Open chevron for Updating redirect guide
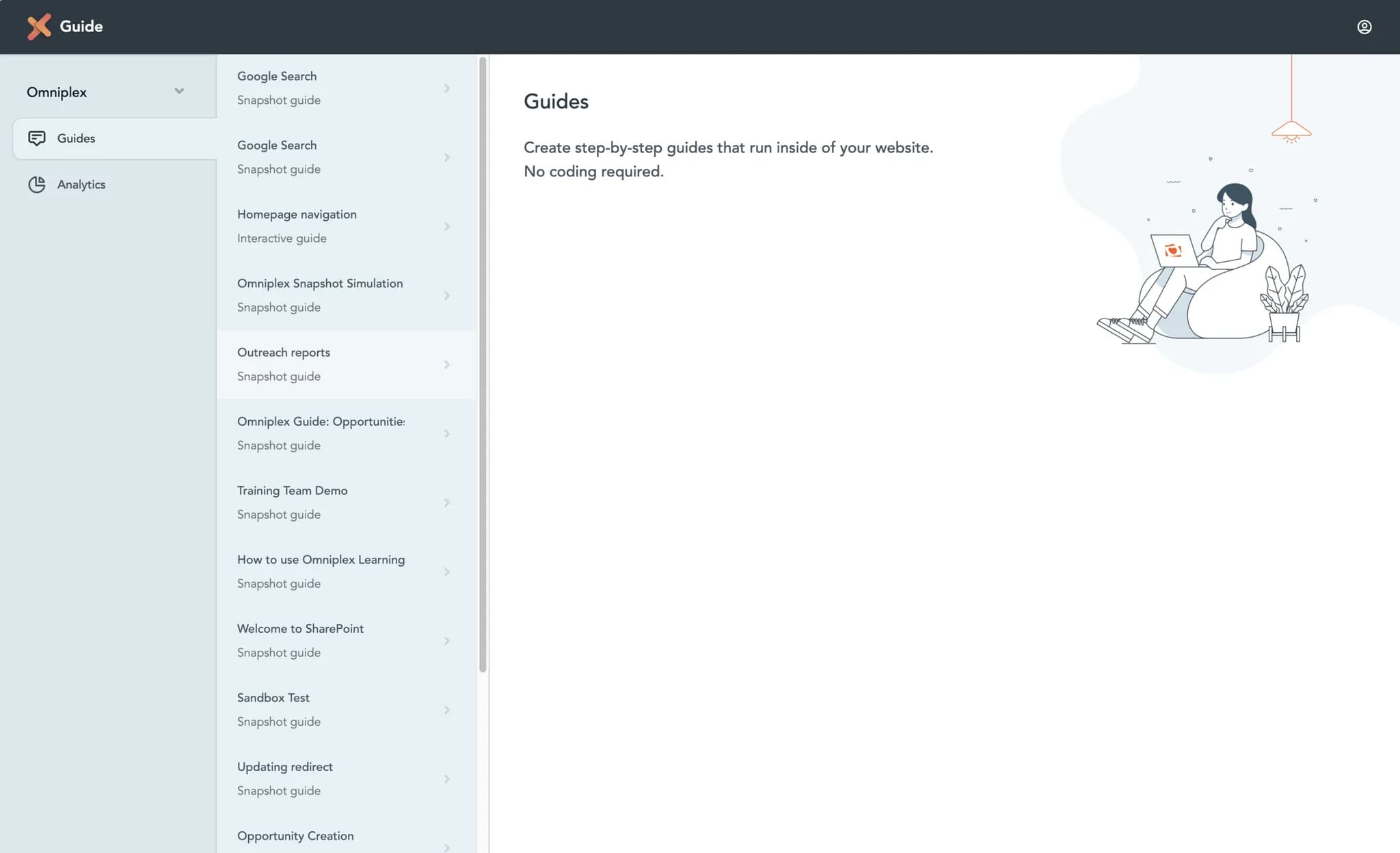1400x853 pixels. click(x=446, y=778)
